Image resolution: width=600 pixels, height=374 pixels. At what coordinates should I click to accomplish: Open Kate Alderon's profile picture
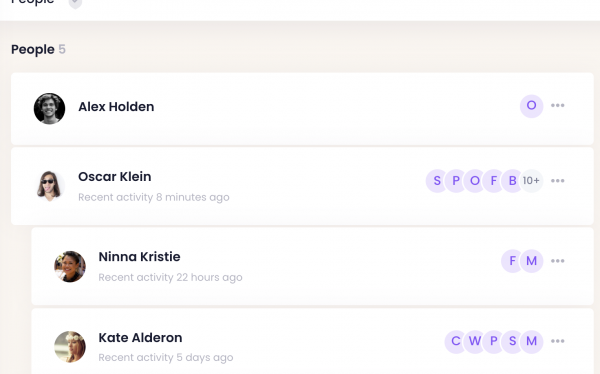70,347
